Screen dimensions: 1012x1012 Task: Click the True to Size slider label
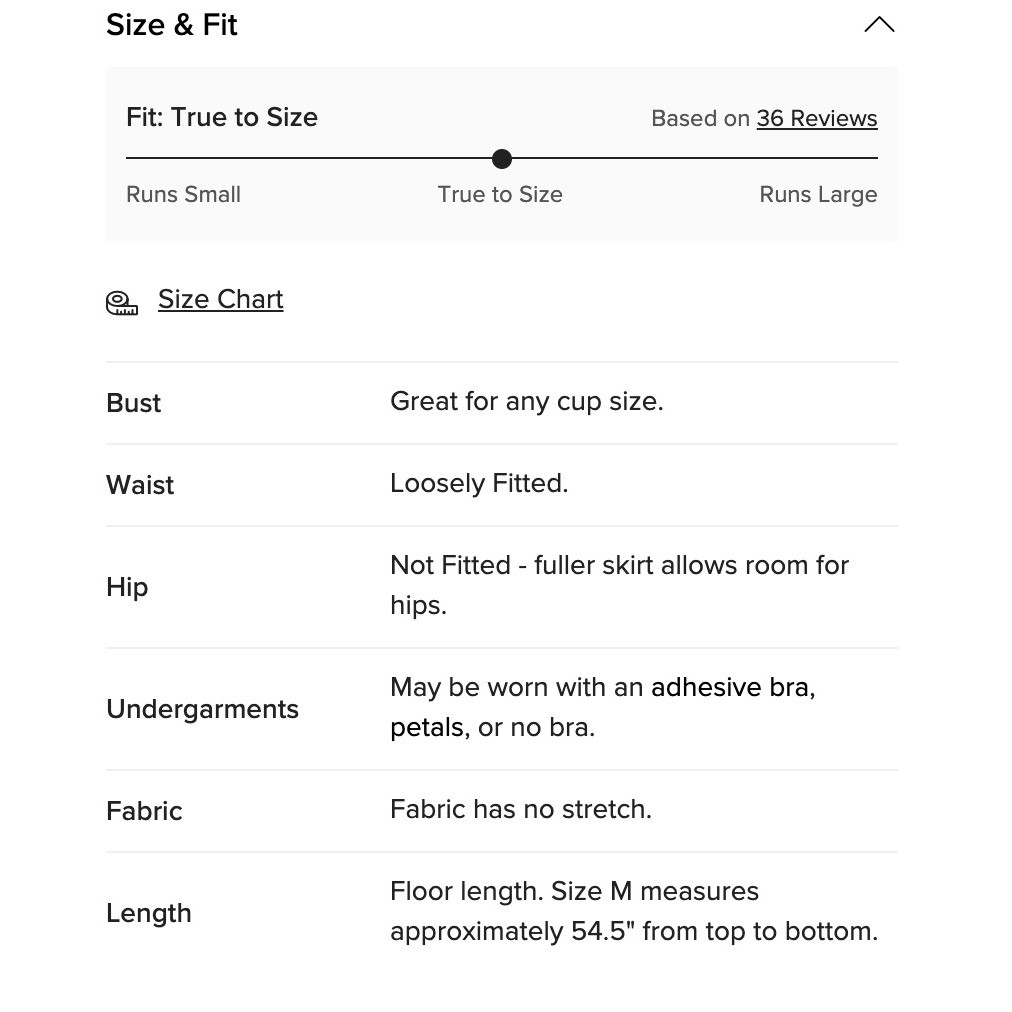pos(500,194)
